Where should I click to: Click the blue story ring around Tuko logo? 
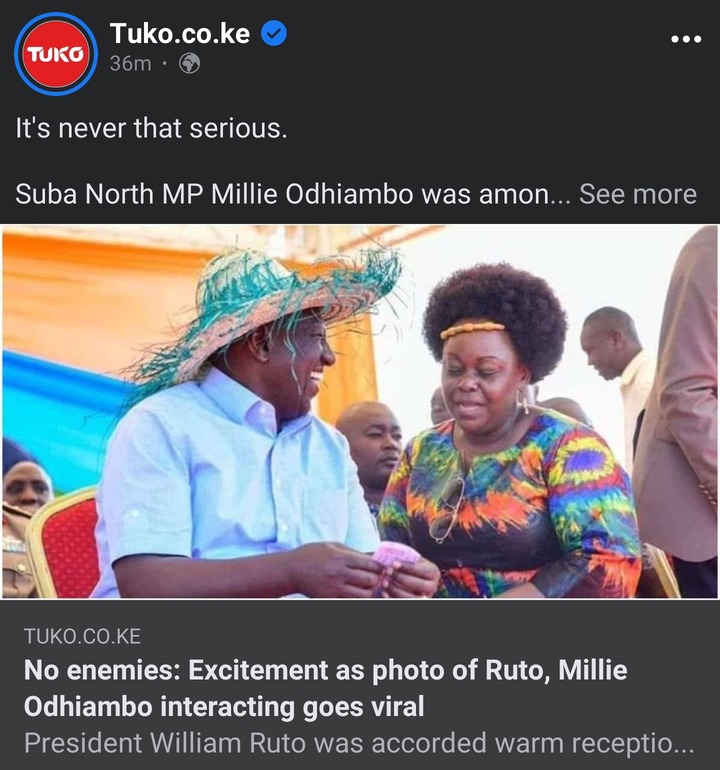click(55, 54)
